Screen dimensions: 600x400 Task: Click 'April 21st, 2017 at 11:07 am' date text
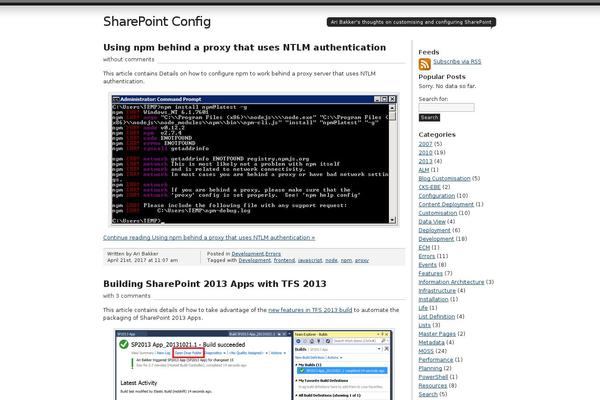(142, 260)
